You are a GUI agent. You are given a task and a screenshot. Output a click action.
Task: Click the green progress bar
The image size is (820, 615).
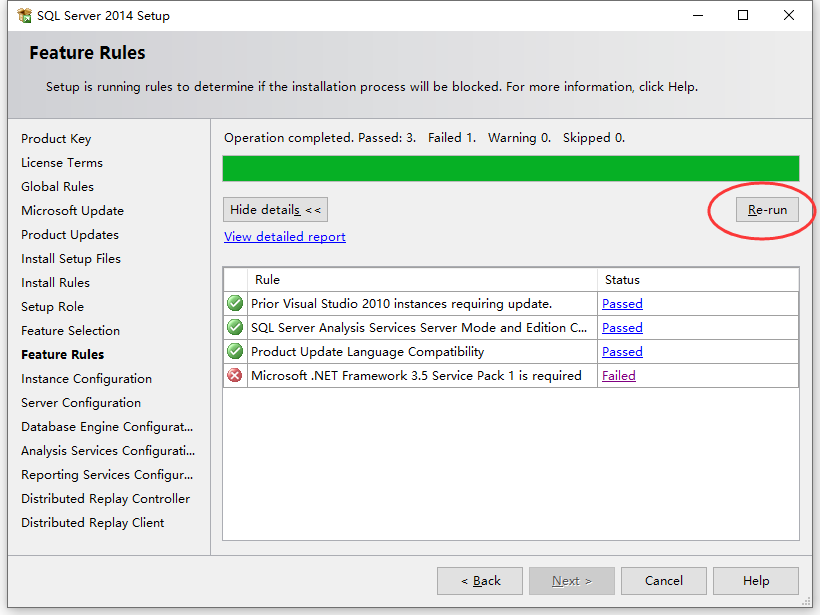pyautogui.click(x=511, y=168)
